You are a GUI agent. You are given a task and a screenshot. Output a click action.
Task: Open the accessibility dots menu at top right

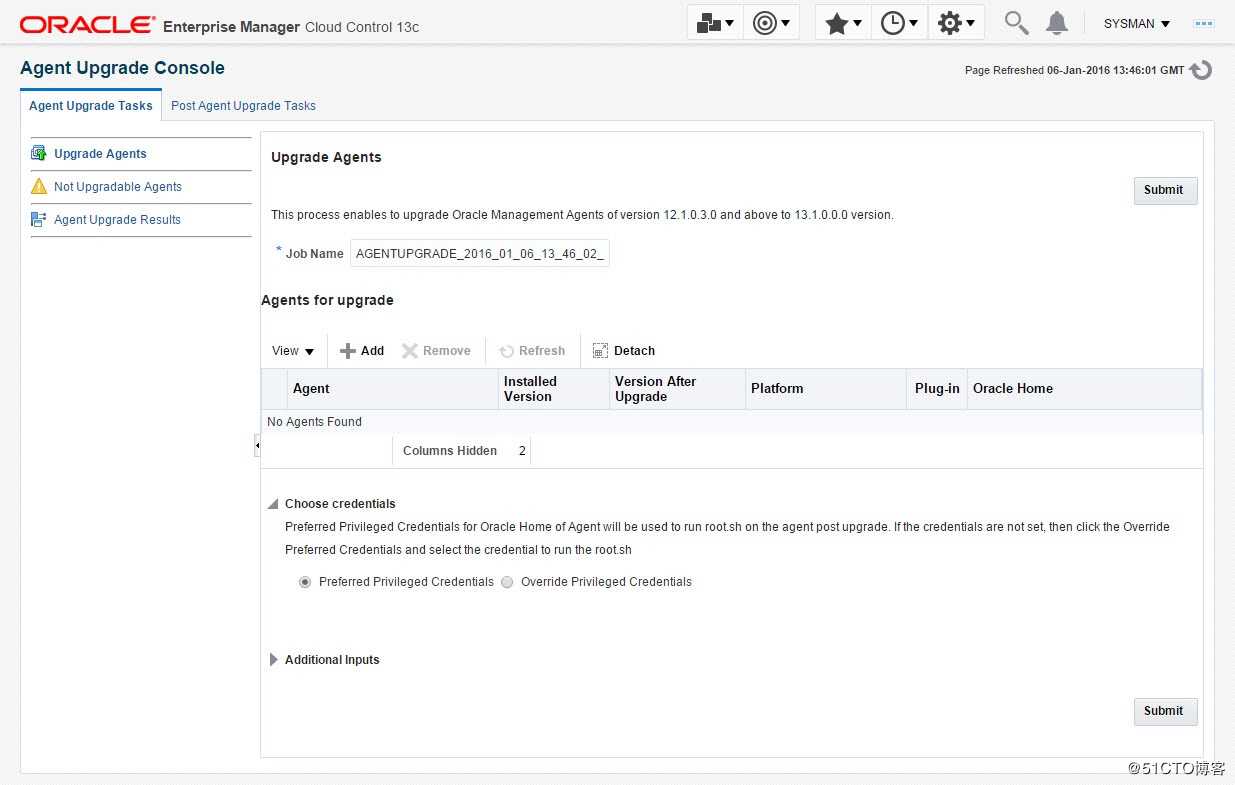pyautogui.click(x=1204, y=23)
